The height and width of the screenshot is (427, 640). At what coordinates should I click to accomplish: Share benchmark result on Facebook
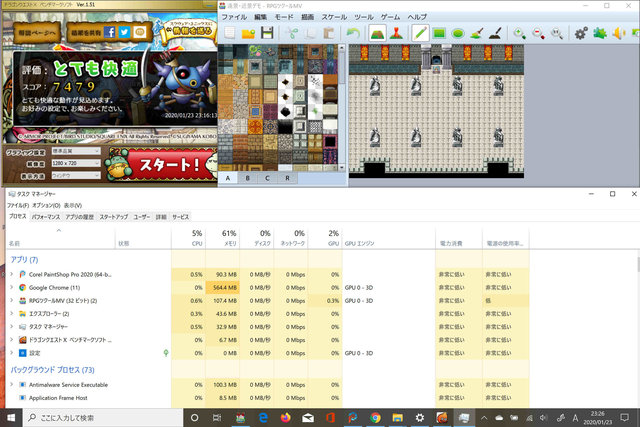pos(109,32)
